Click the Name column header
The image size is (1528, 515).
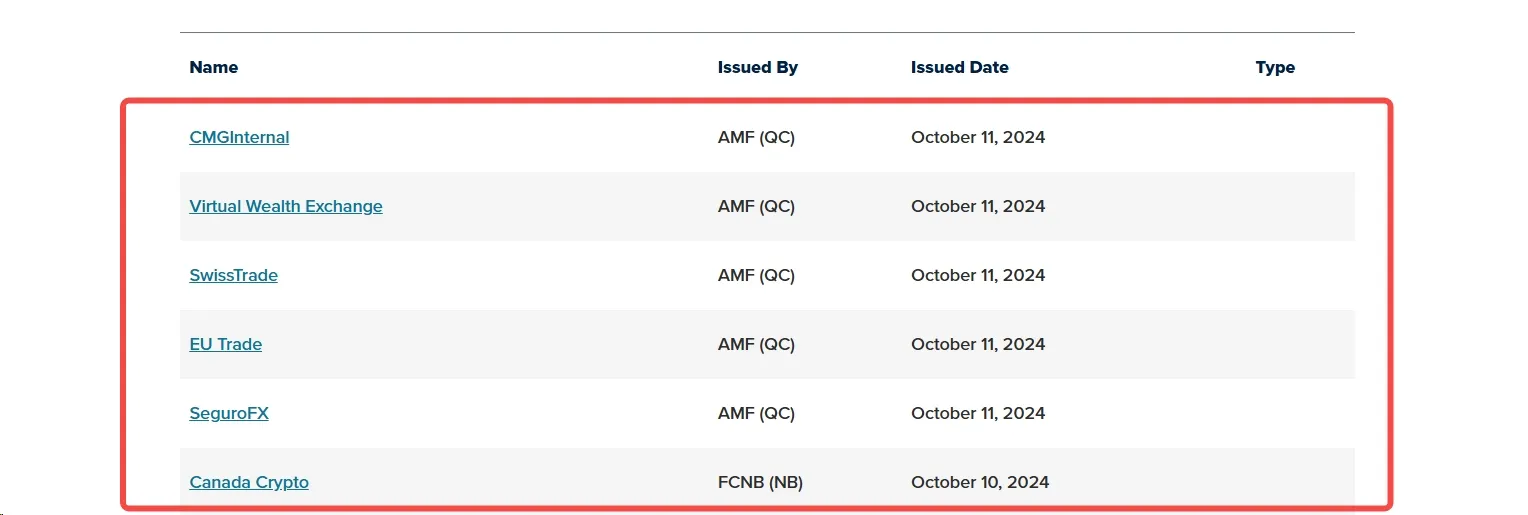pyautogui.click(x=213, y=67)
